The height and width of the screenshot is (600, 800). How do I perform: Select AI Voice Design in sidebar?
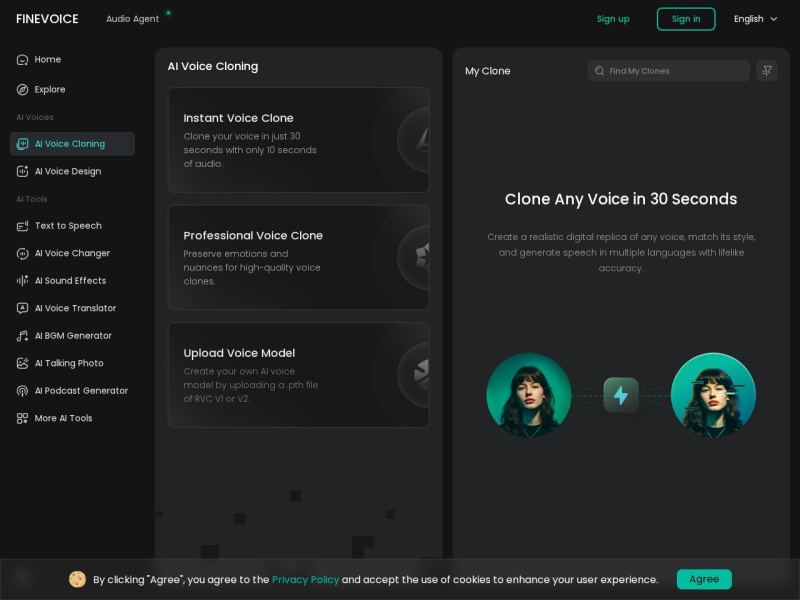click(72, 171)
